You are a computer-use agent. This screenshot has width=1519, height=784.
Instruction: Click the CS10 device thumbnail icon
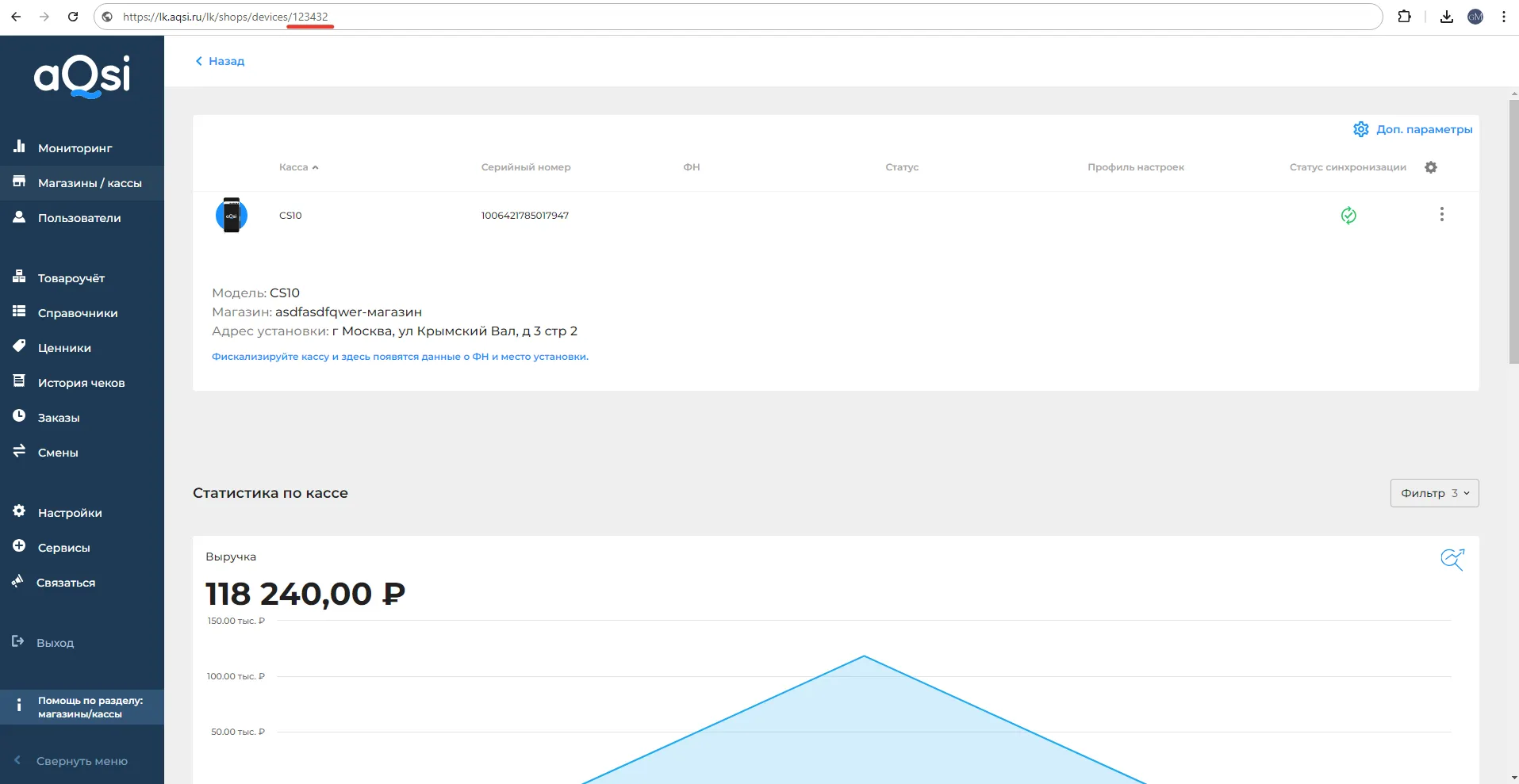[232, 216]
